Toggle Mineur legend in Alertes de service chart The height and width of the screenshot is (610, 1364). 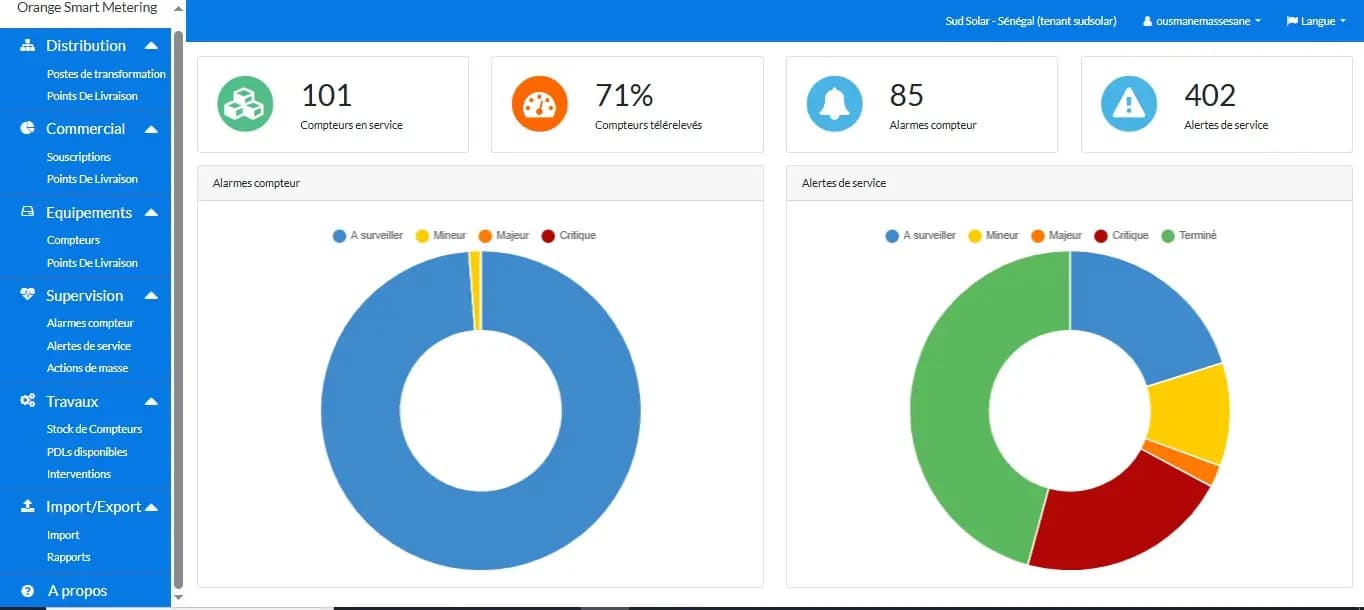994,236
